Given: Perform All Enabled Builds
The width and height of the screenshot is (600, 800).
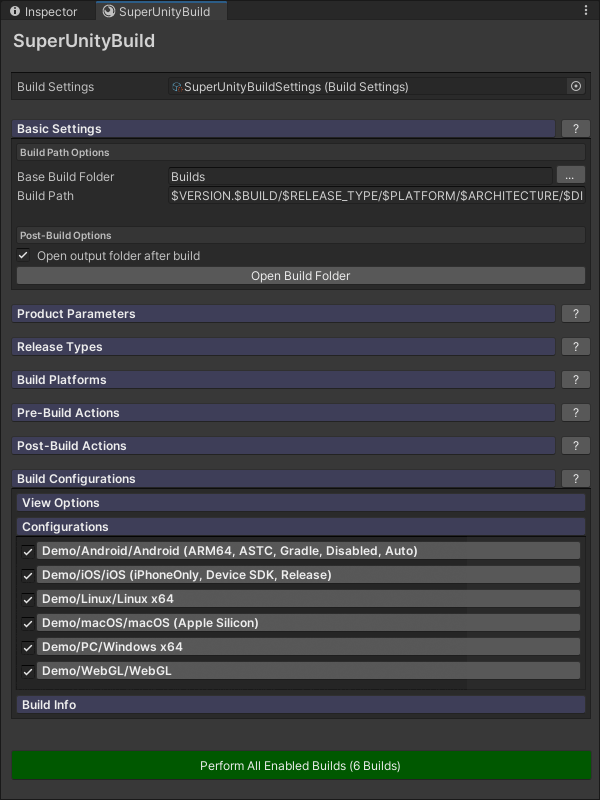Looking at the screenshot, I should pos(300,765).
